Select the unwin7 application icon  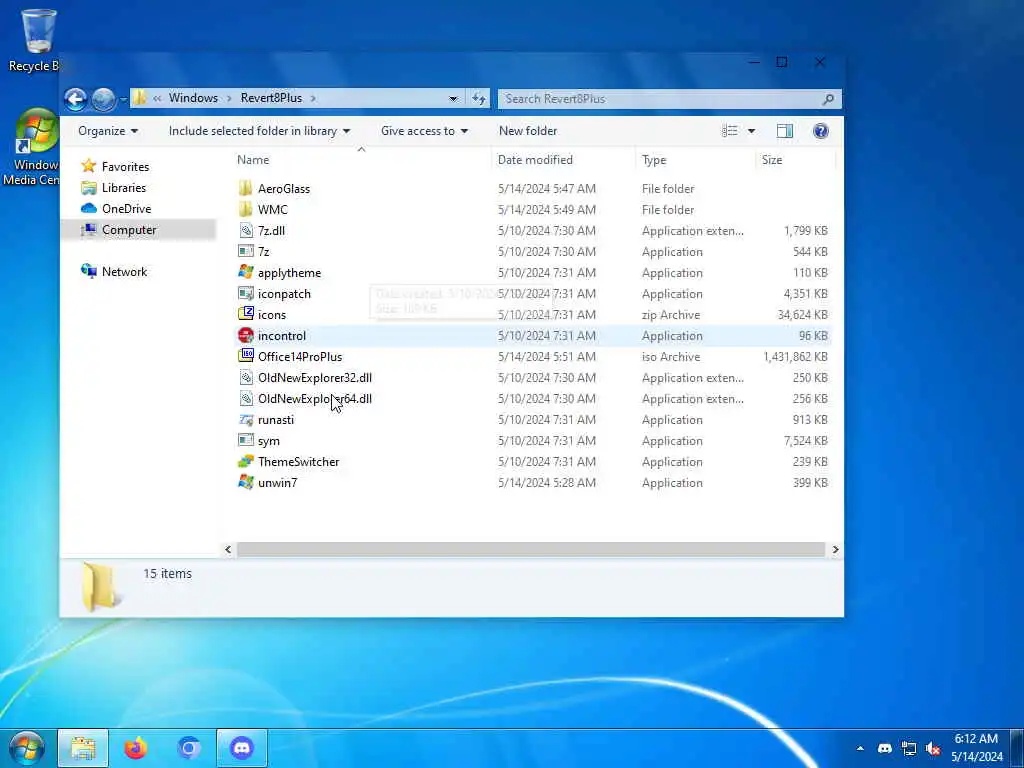coord(246,483)
